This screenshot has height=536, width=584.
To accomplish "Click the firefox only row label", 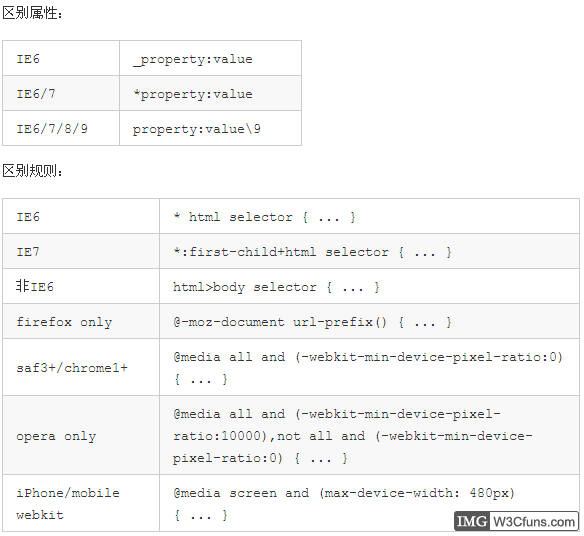I will tap(64, 322).
